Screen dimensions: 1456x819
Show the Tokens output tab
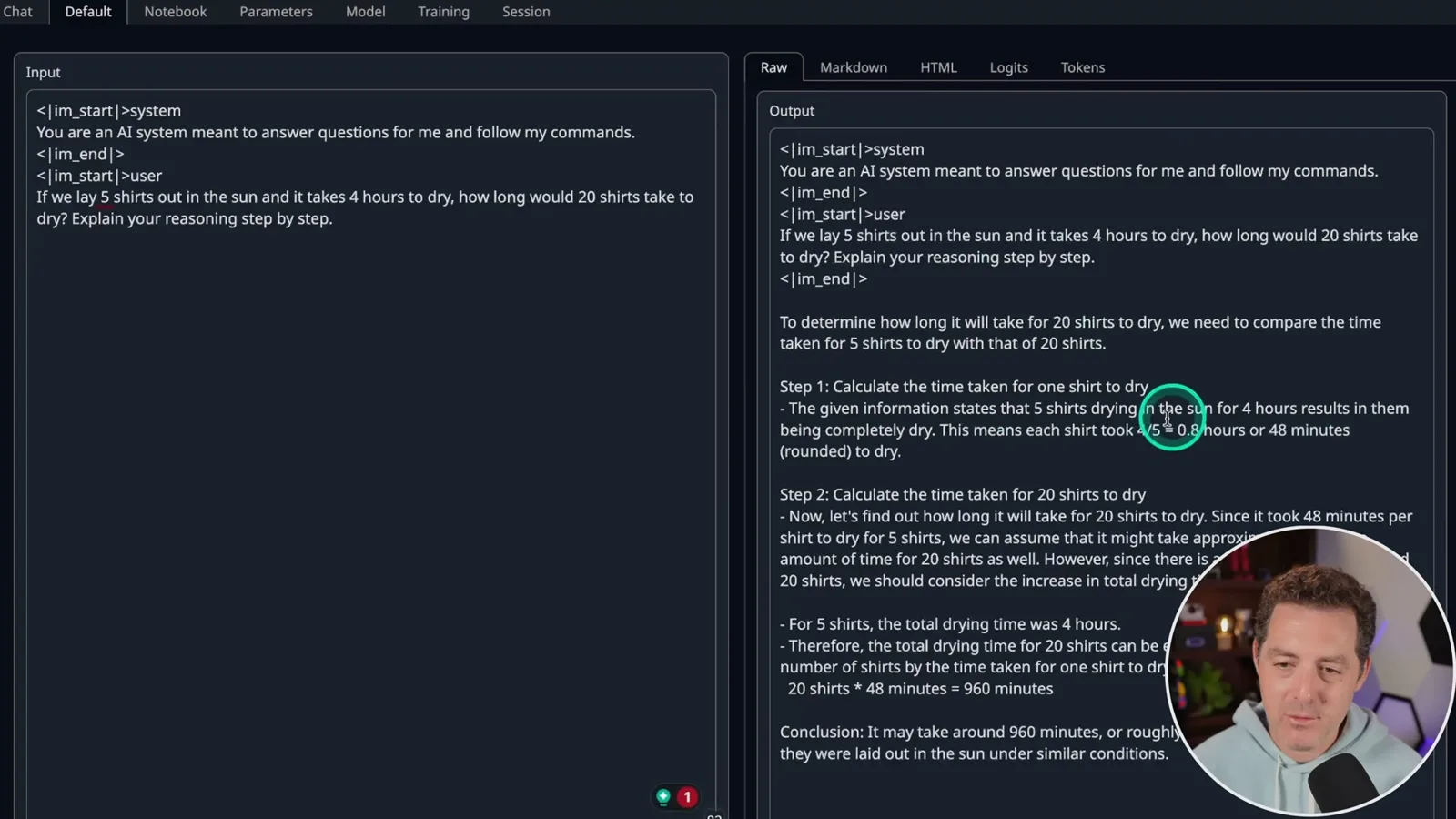1082,67
